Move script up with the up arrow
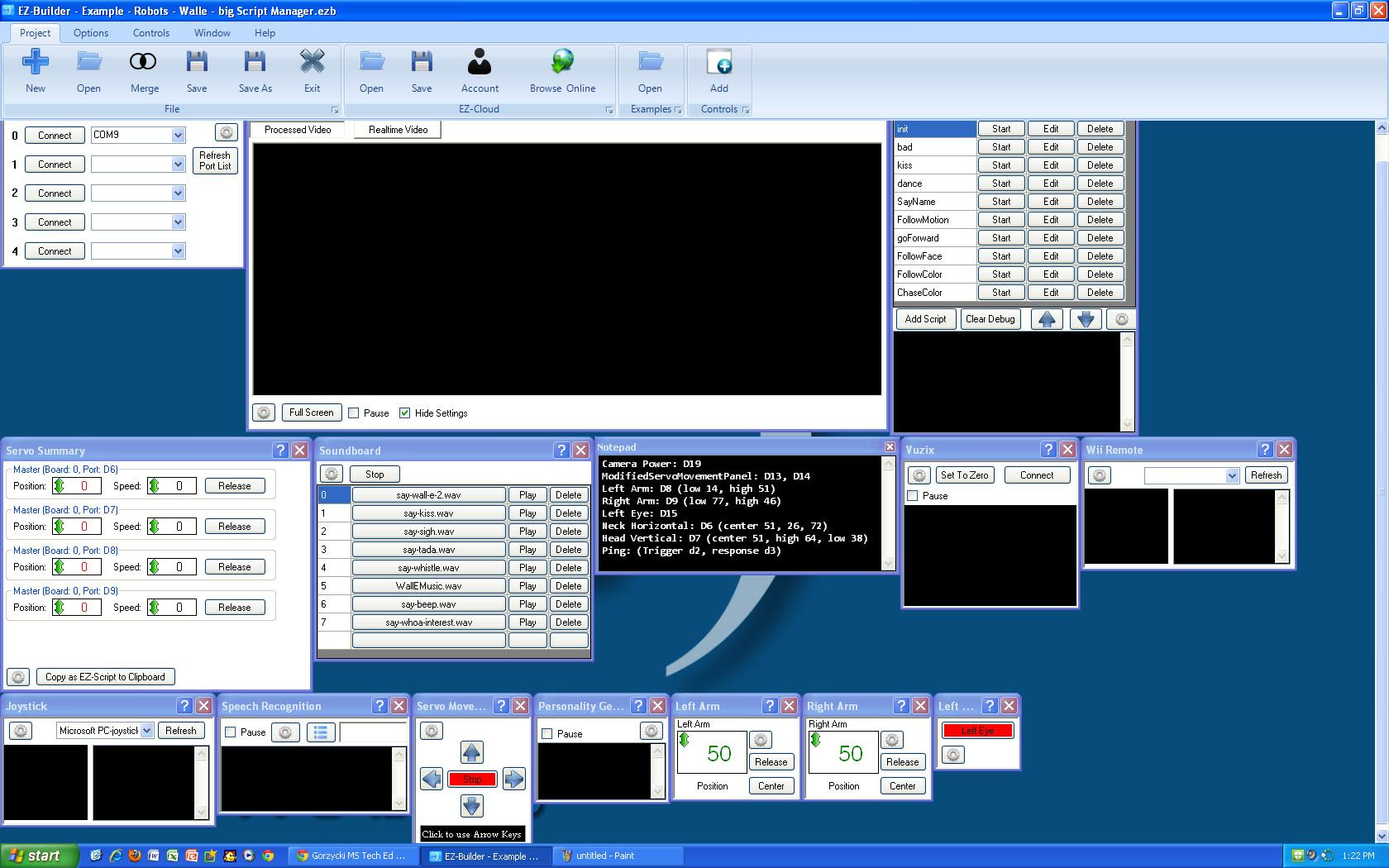The height and width of the screenshot is (868, 1389). 1047,319
